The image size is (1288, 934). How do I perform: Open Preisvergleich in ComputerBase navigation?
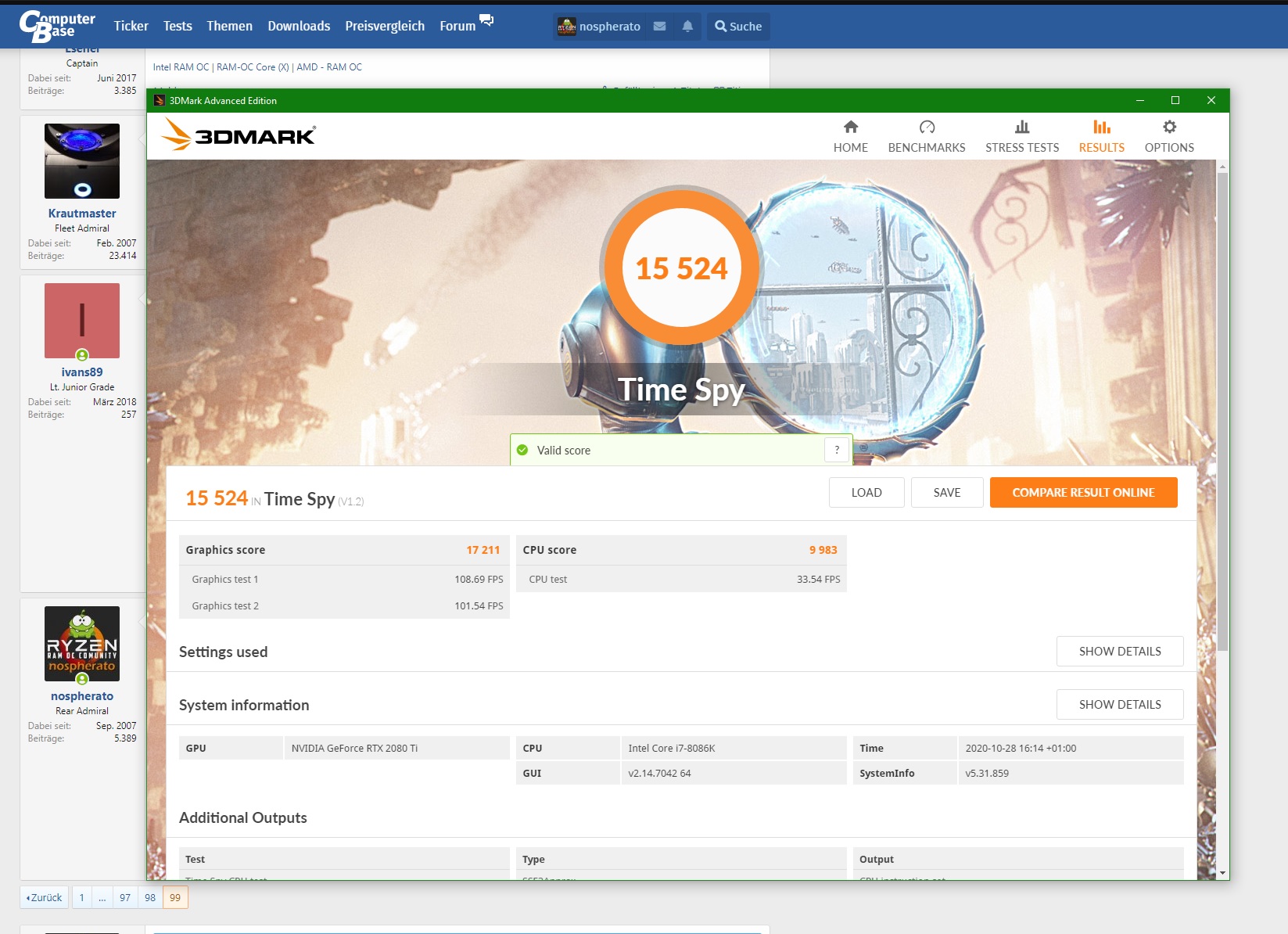pyautogui.click(x=385, y=26)
